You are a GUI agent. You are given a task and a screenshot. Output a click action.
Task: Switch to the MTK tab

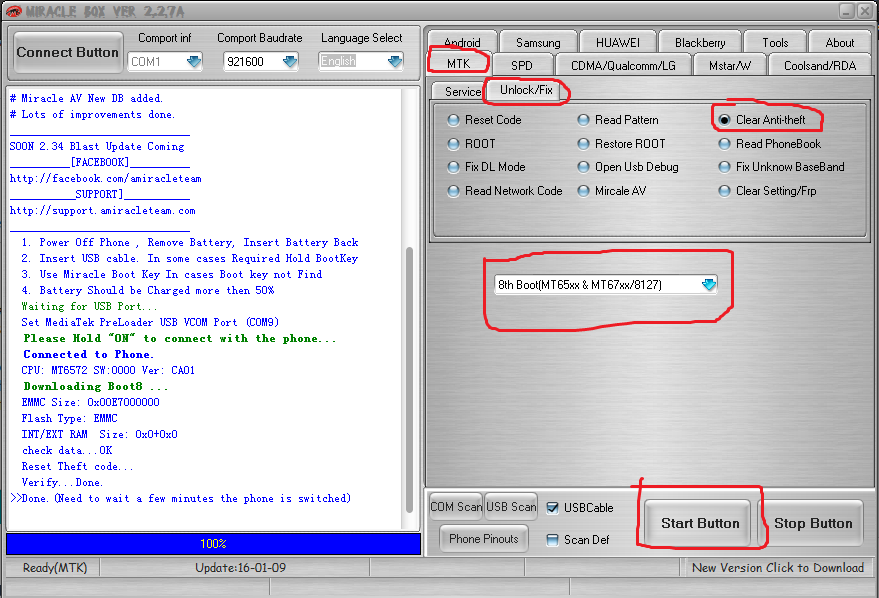[459, 63]
